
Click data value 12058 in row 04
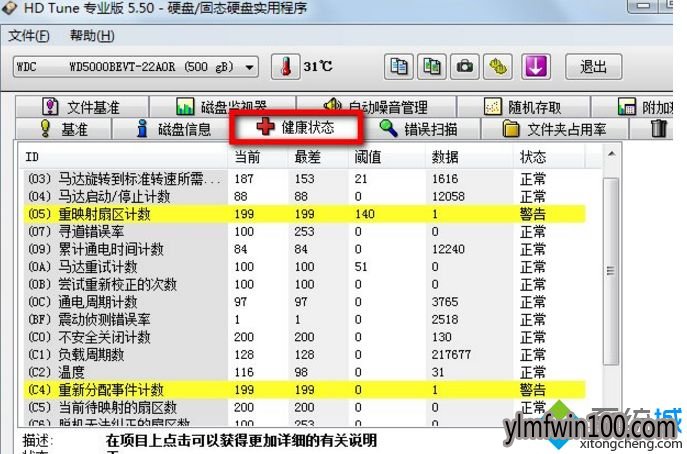[x=448, y=196]
